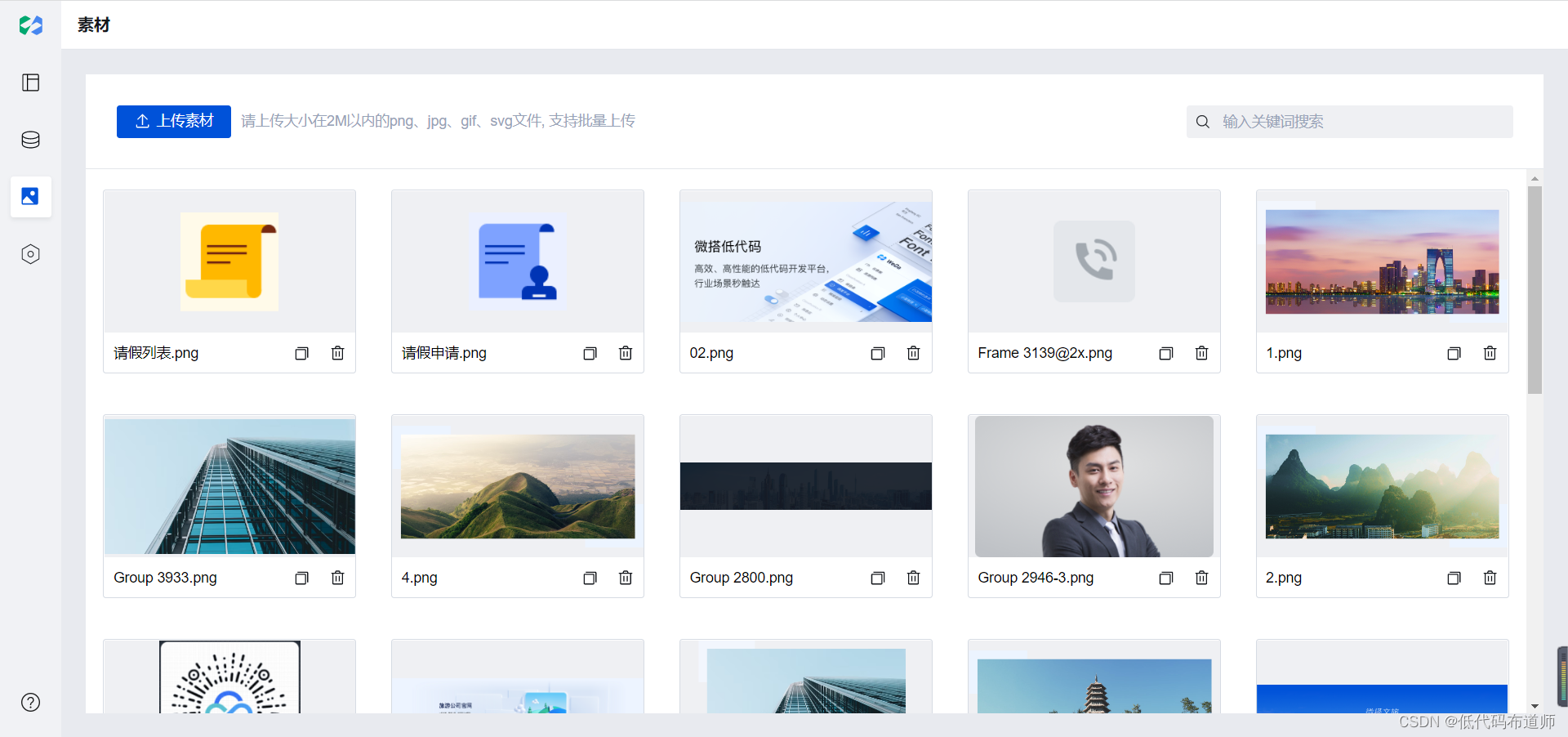Click the Group 2946-3.png file name
The image size is (1568, 737).
tap(1036, 578)
